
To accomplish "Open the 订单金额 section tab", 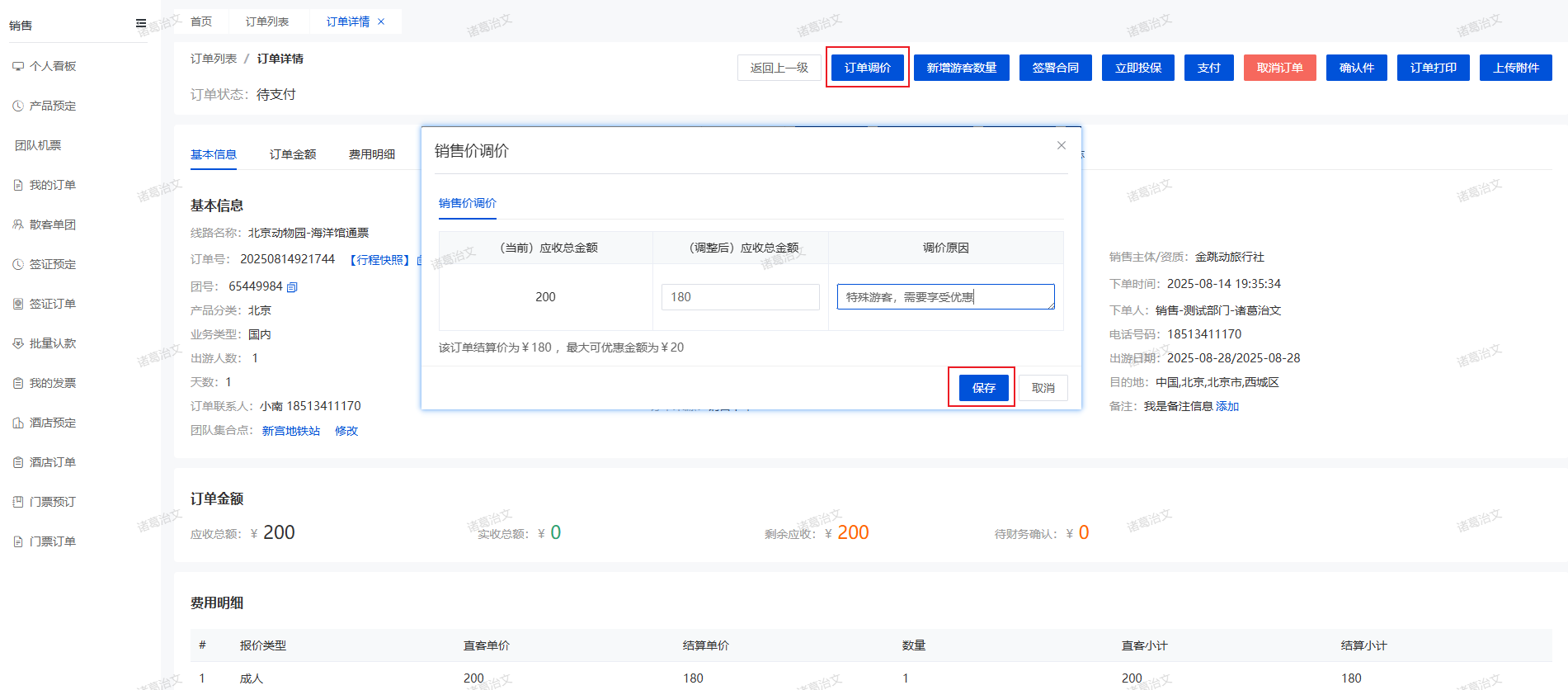I will click(293, 154).
